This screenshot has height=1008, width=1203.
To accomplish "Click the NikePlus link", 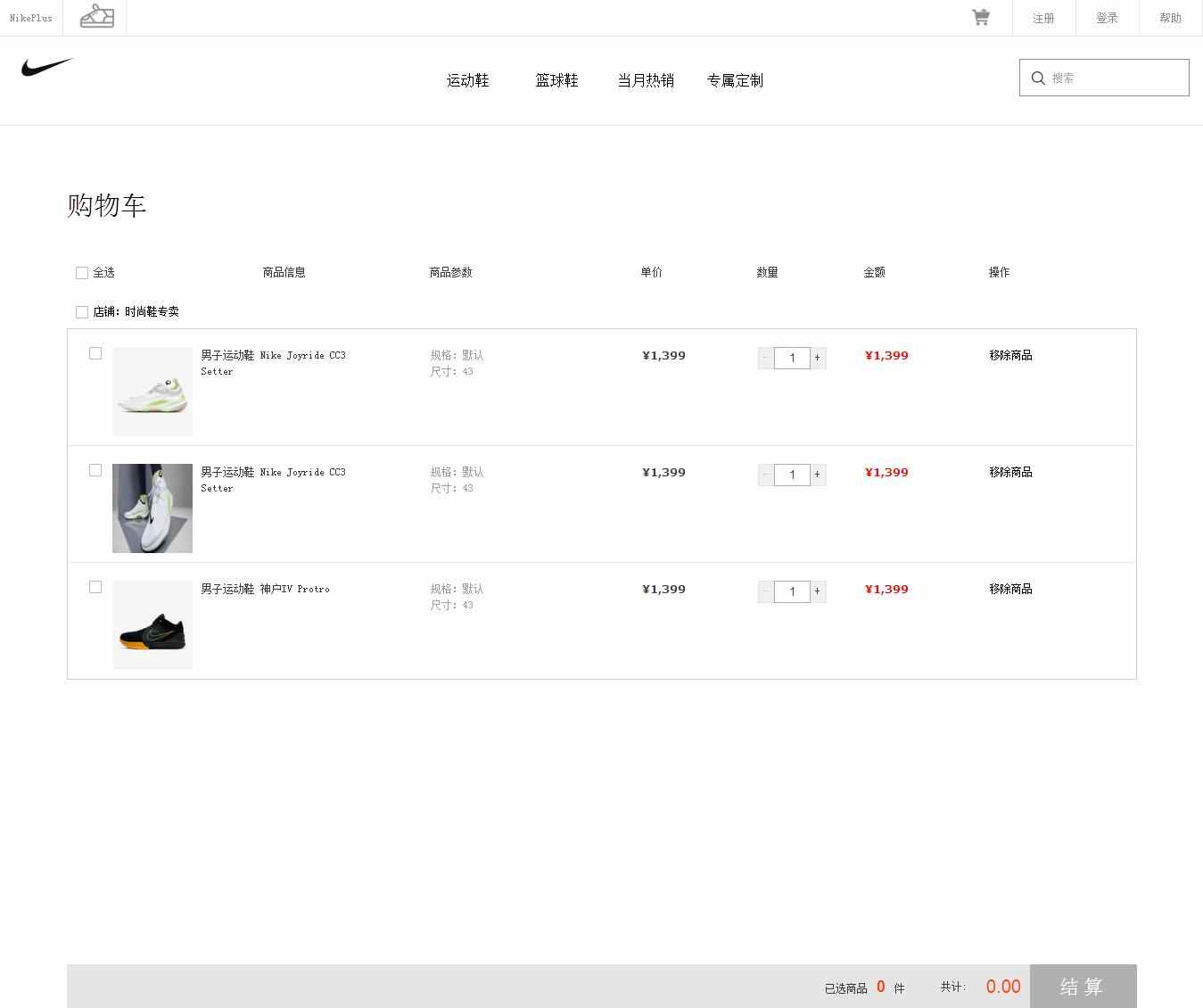I will pos(31,18).
